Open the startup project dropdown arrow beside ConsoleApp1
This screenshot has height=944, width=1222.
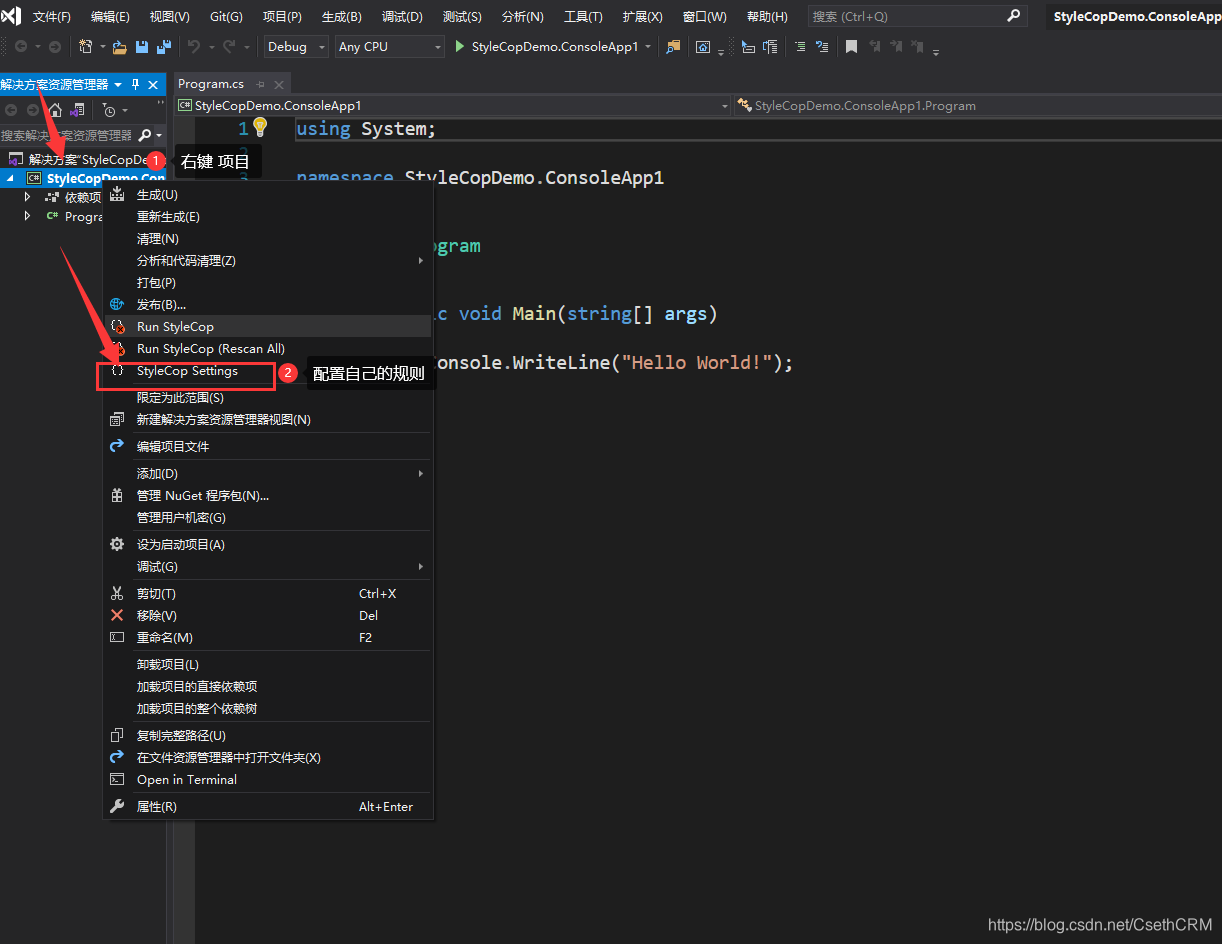(x=648, y=47)
